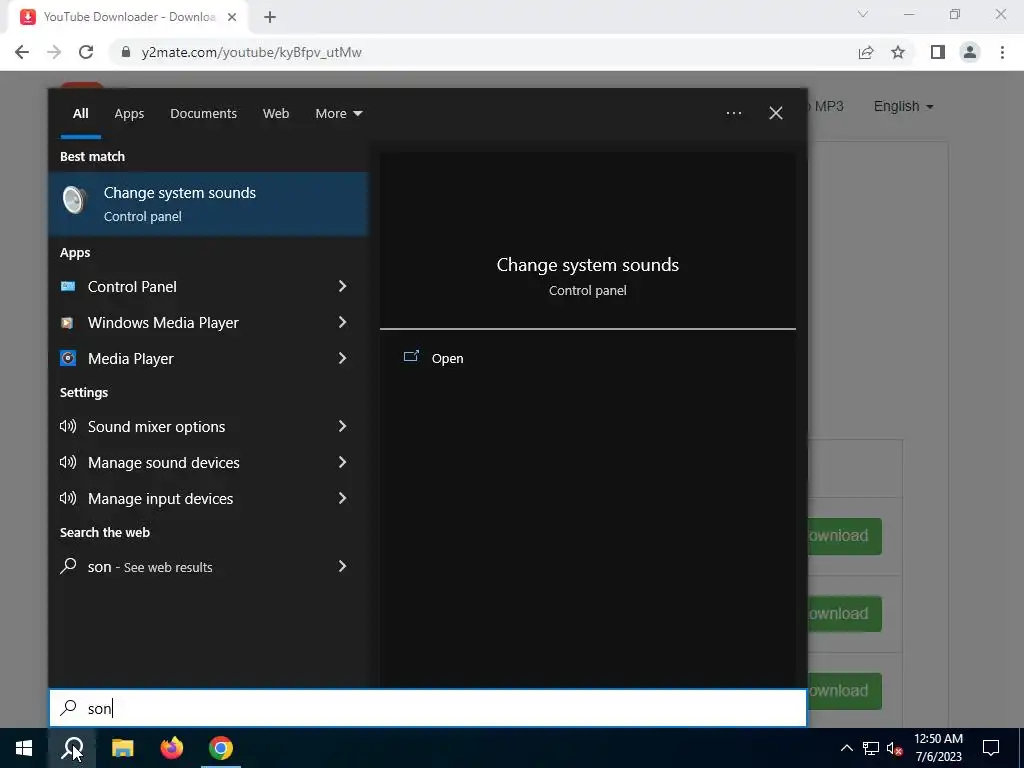Click the Windows Start button
The height and width of the screenshot is (768, 1024).
tap(24, 748)
